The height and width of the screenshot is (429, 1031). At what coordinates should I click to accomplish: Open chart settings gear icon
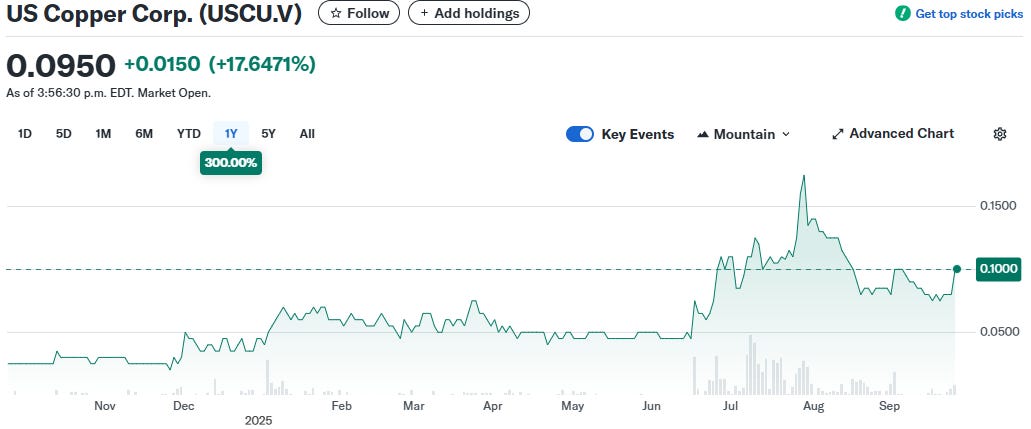pos(999,134)
